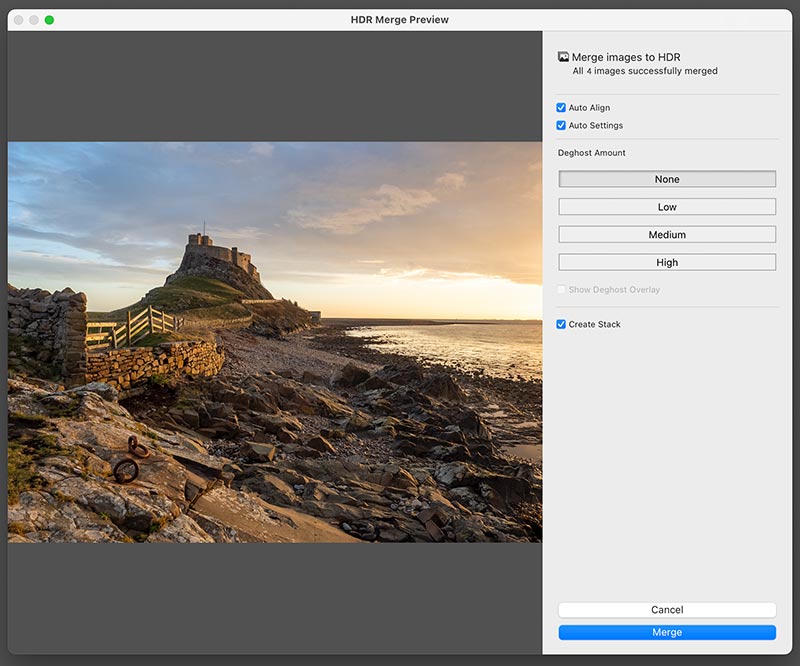Screen dimensions: 800x666
Task: Click the HDR Merge Preview title bar
Action: pos(400,20)
